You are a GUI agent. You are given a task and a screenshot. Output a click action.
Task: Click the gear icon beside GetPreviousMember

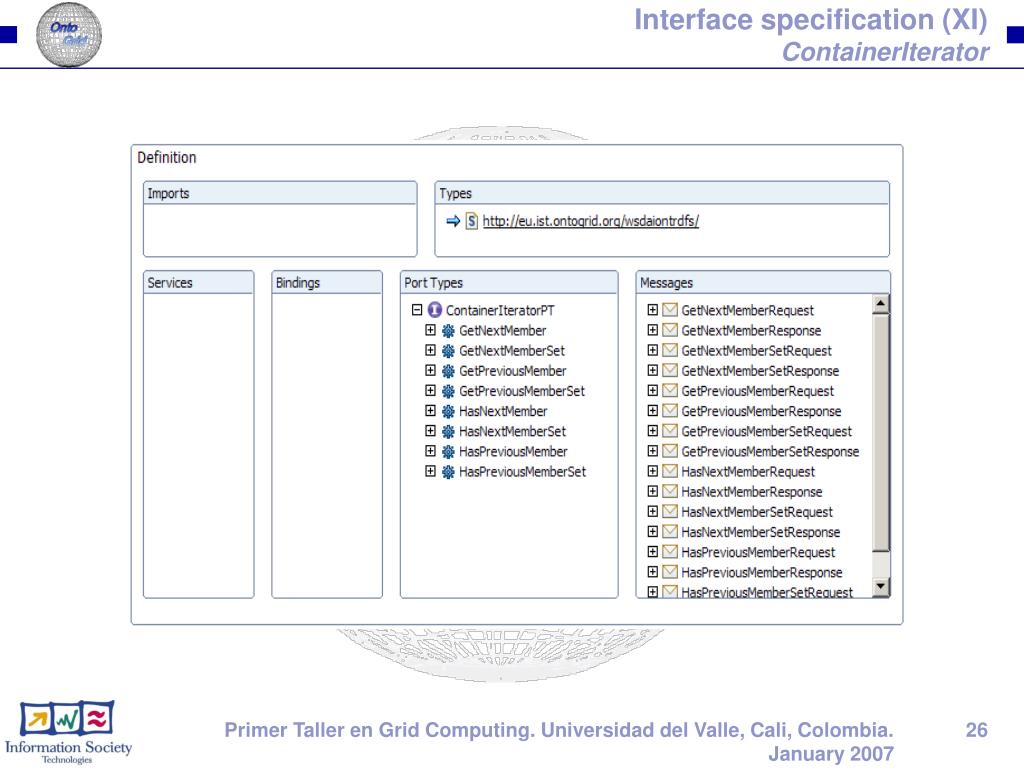point(448,371)
